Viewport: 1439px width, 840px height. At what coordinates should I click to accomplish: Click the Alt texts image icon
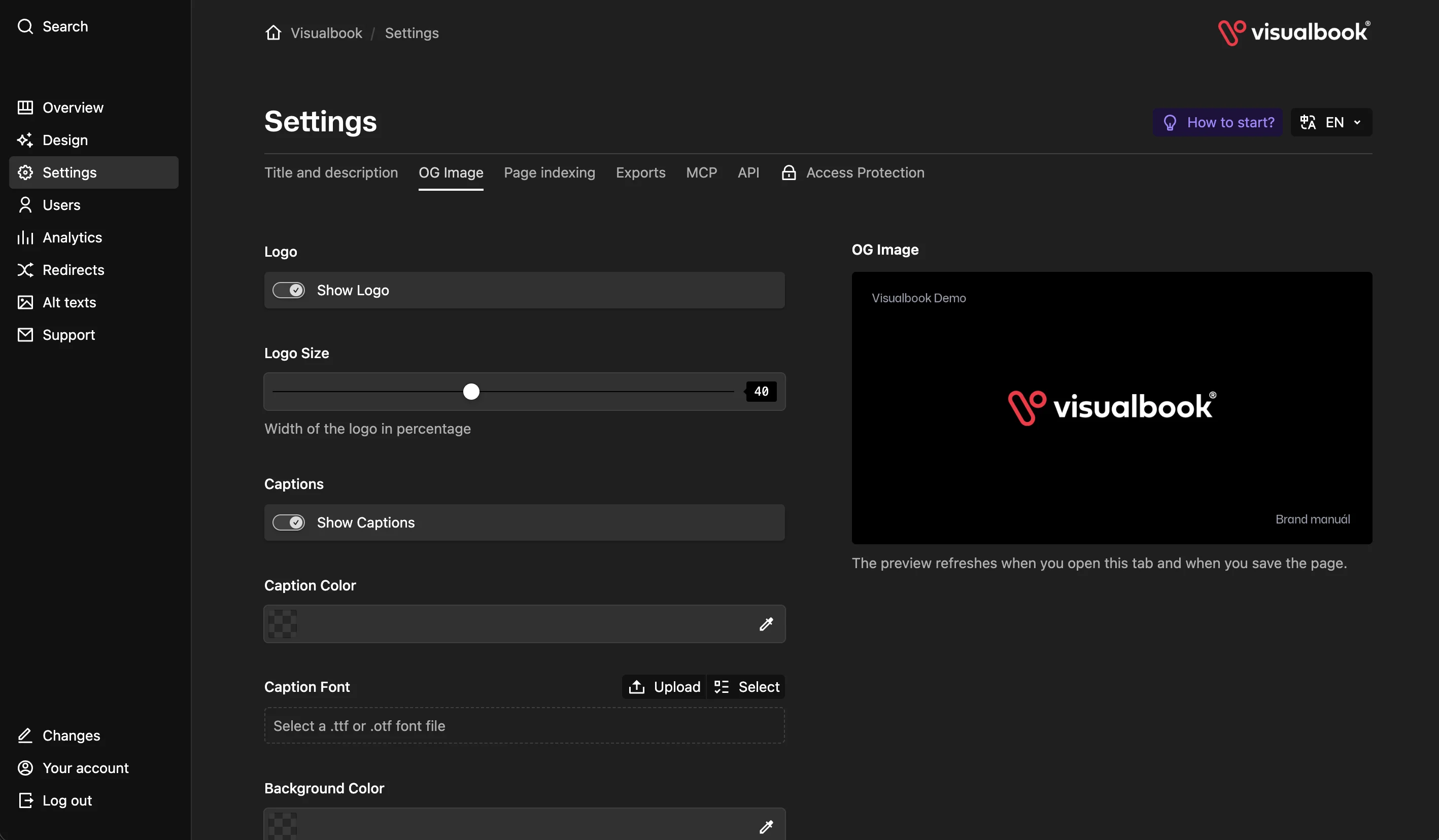click(25, 303)
